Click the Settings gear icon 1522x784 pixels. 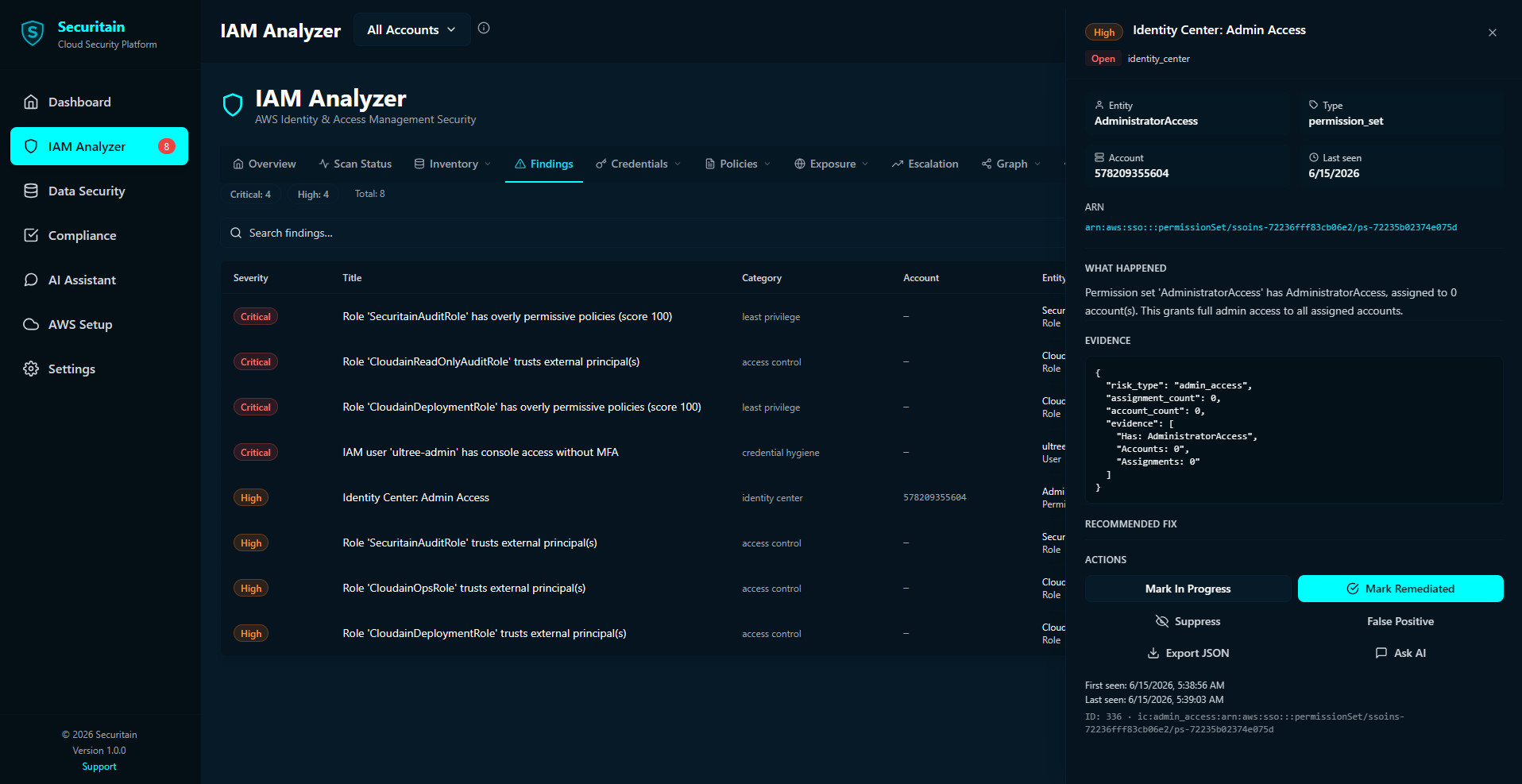[x=31, y=369]
